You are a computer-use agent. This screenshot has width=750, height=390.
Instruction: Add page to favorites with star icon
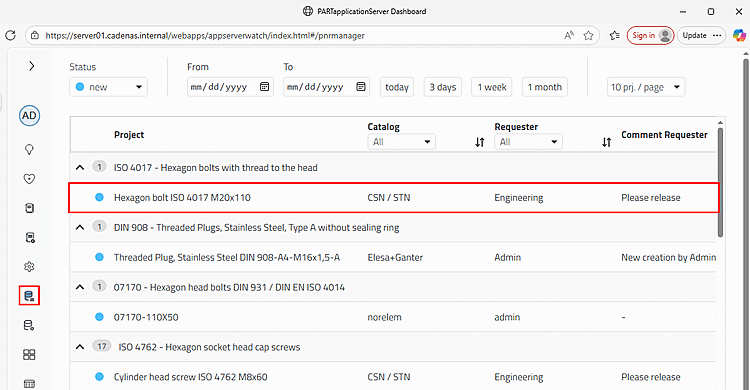pos(588,35)
